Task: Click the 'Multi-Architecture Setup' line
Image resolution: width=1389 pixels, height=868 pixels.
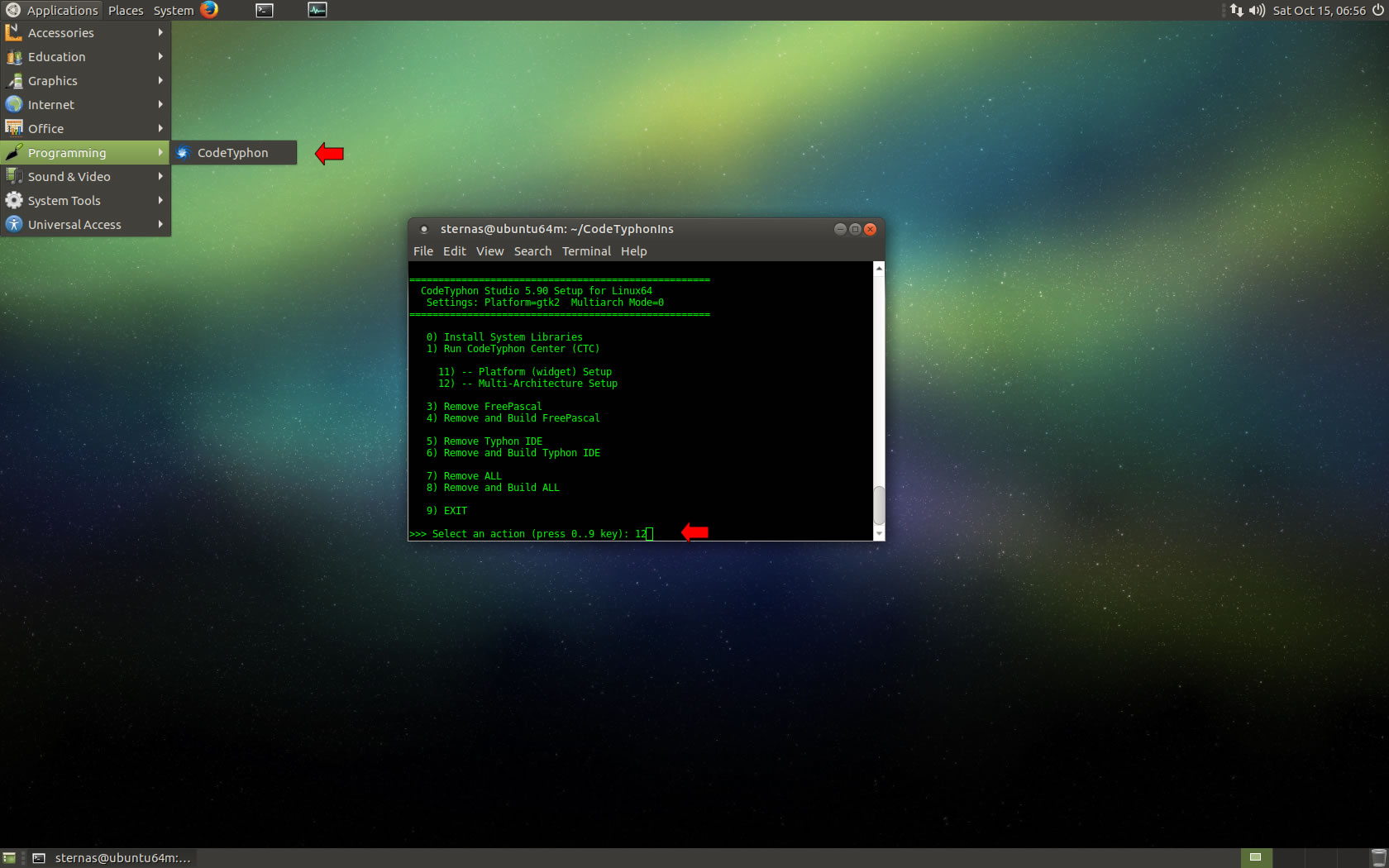Action: tap(527, 384)
